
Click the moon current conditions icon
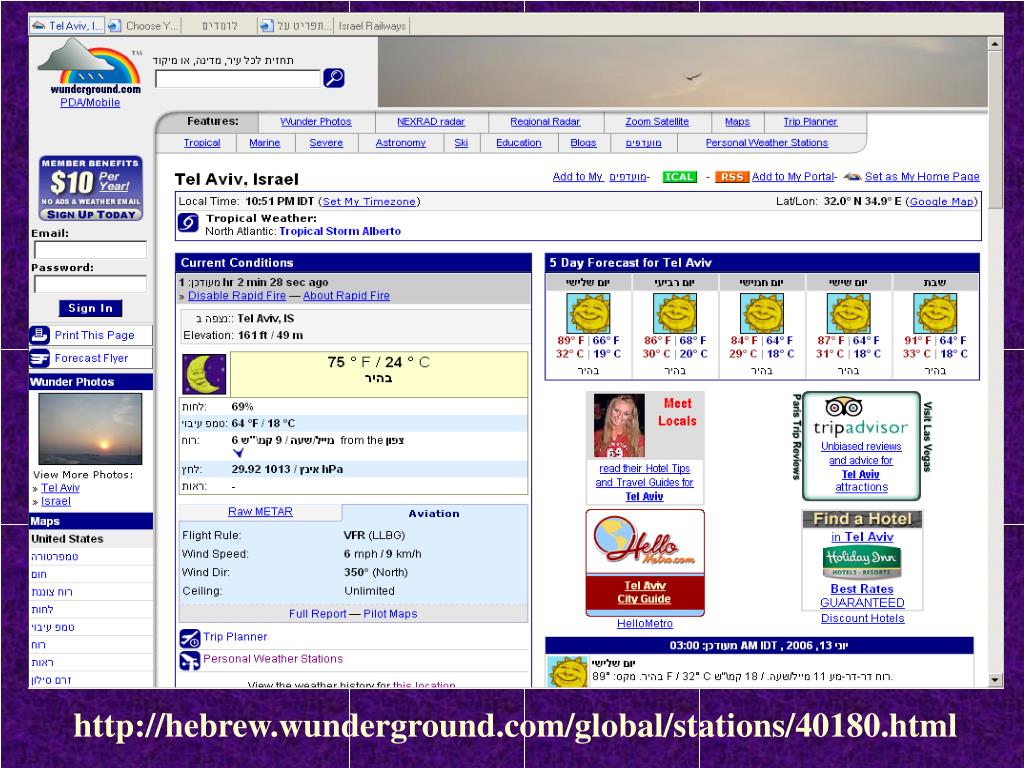204,374
